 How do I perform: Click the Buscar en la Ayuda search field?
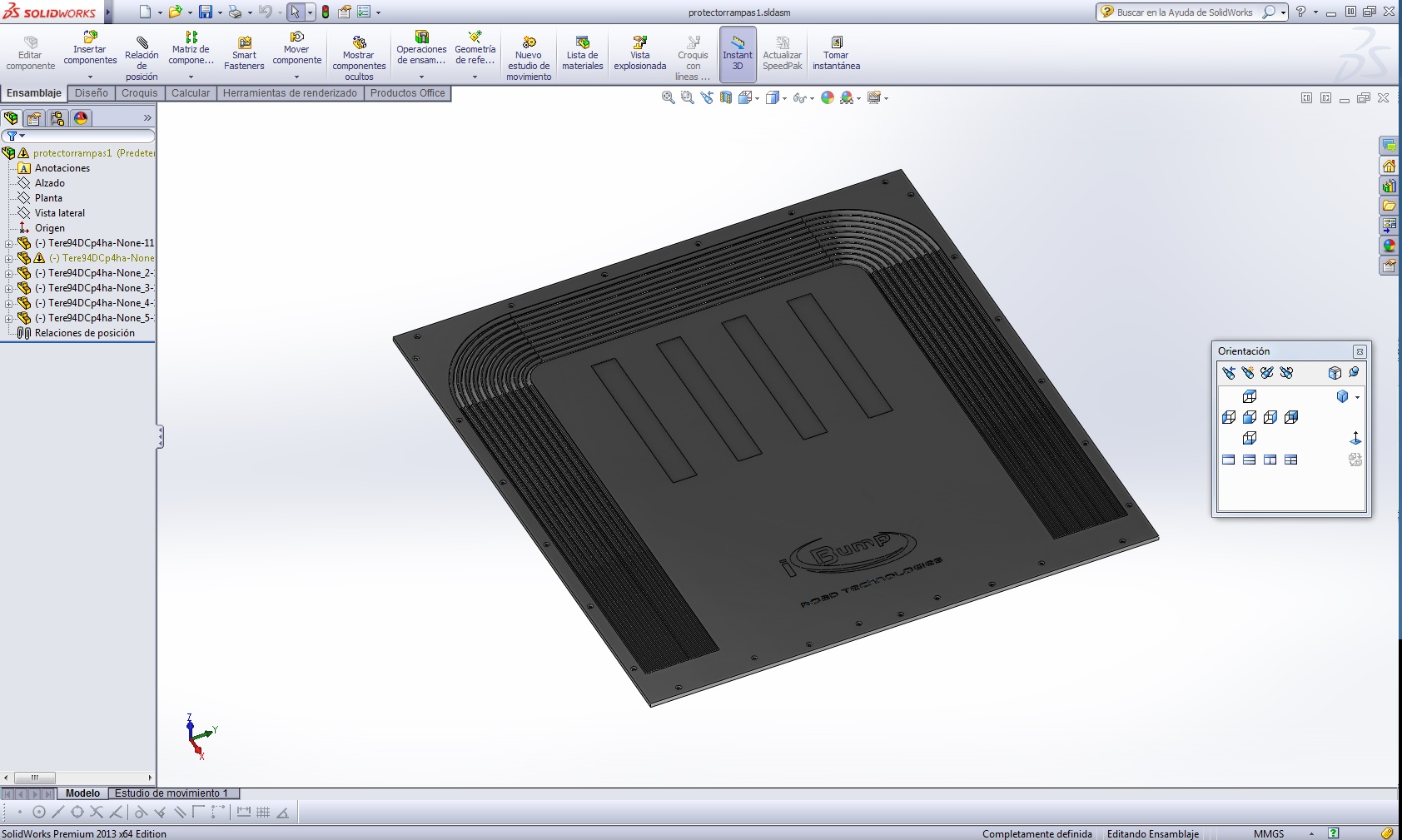tap(1184, 12)
